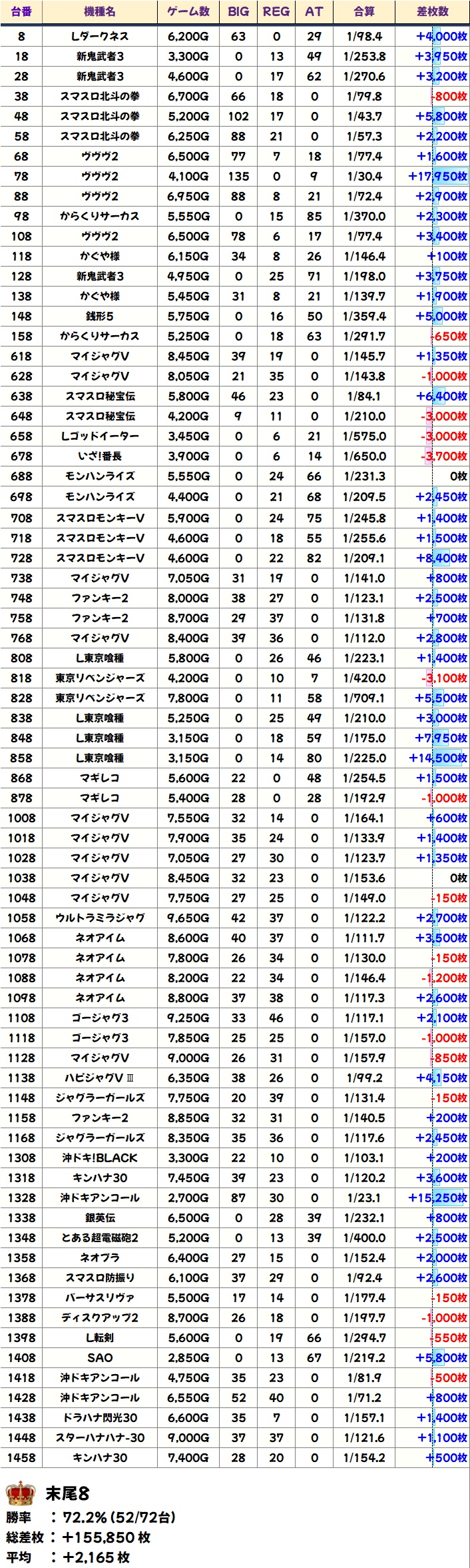This screenshot has width=470, height=1568.
Task: Click the いざ!番長 machine name
Action: click(x=100, y=456)
